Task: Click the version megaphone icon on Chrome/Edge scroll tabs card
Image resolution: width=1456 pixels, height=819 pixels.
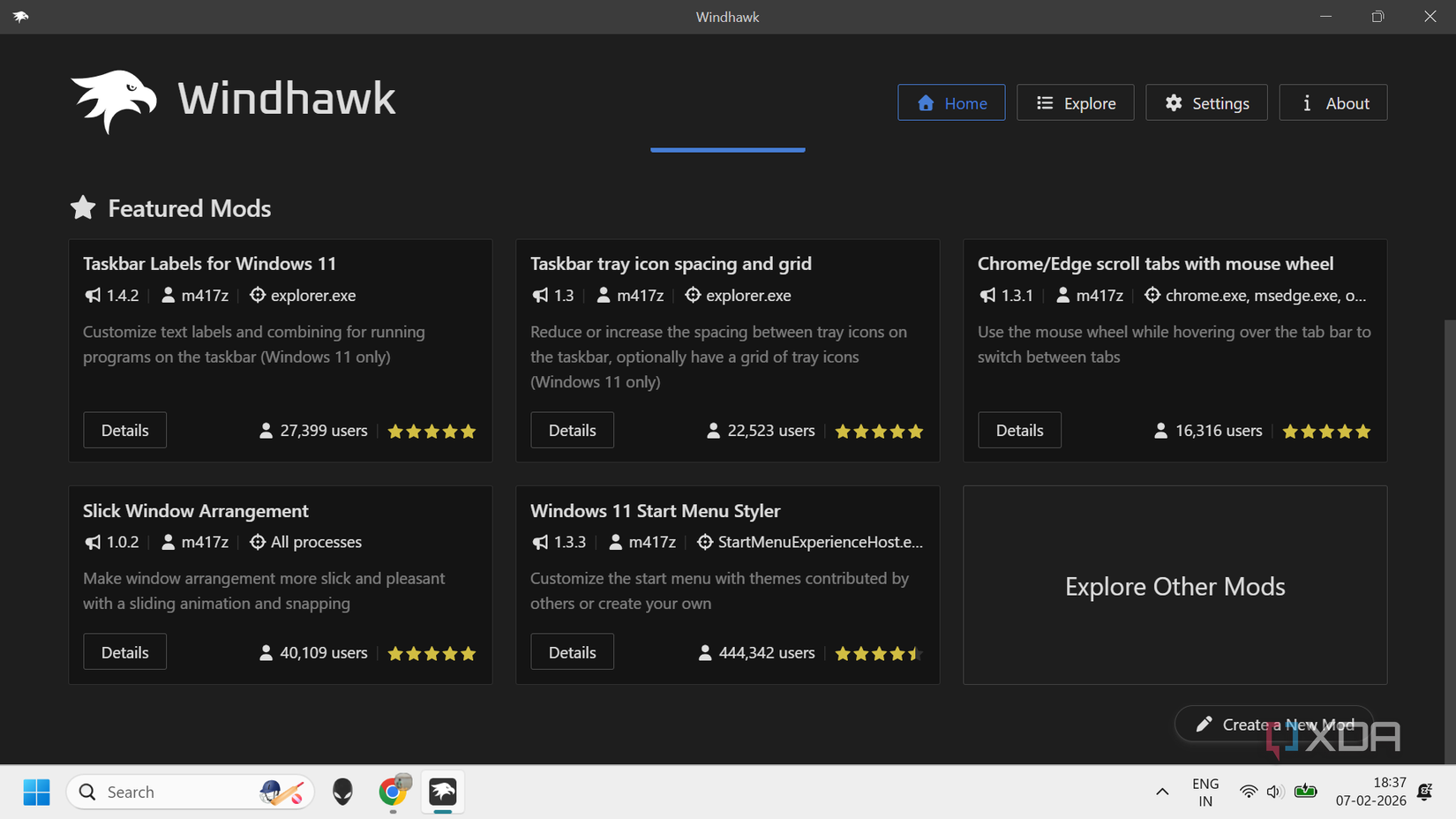Action: [987, 295]
